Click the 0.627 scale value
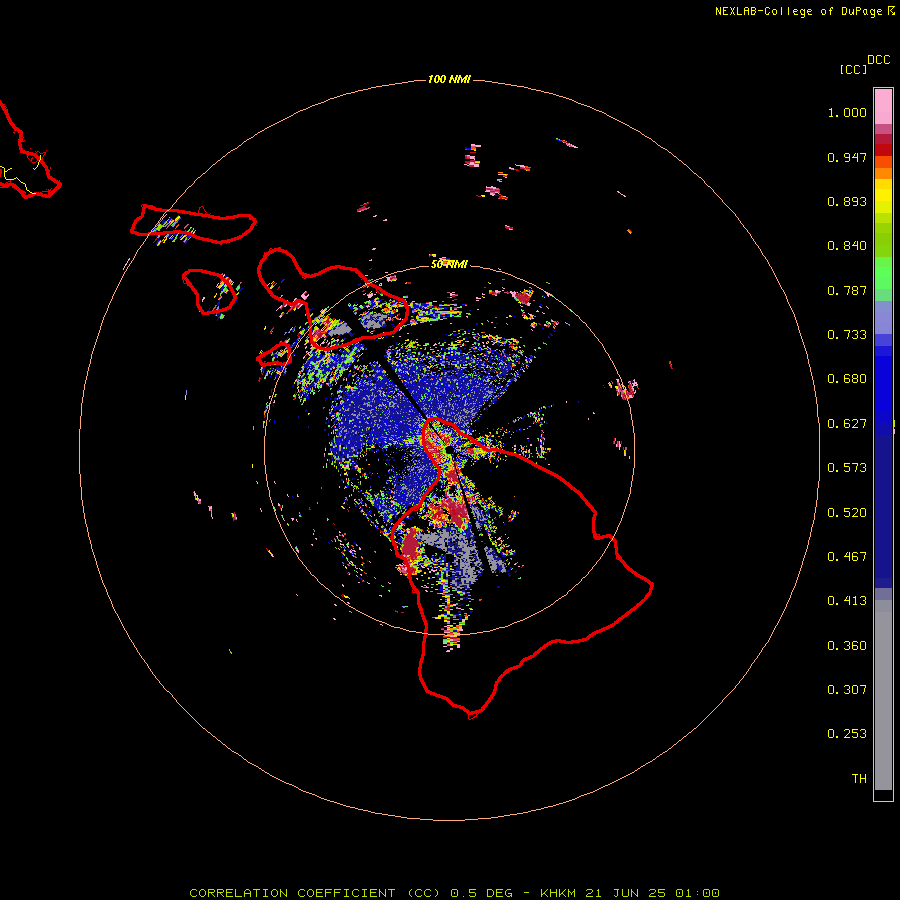The width and height of the screenshot is (900, 900). pos(847,424)
